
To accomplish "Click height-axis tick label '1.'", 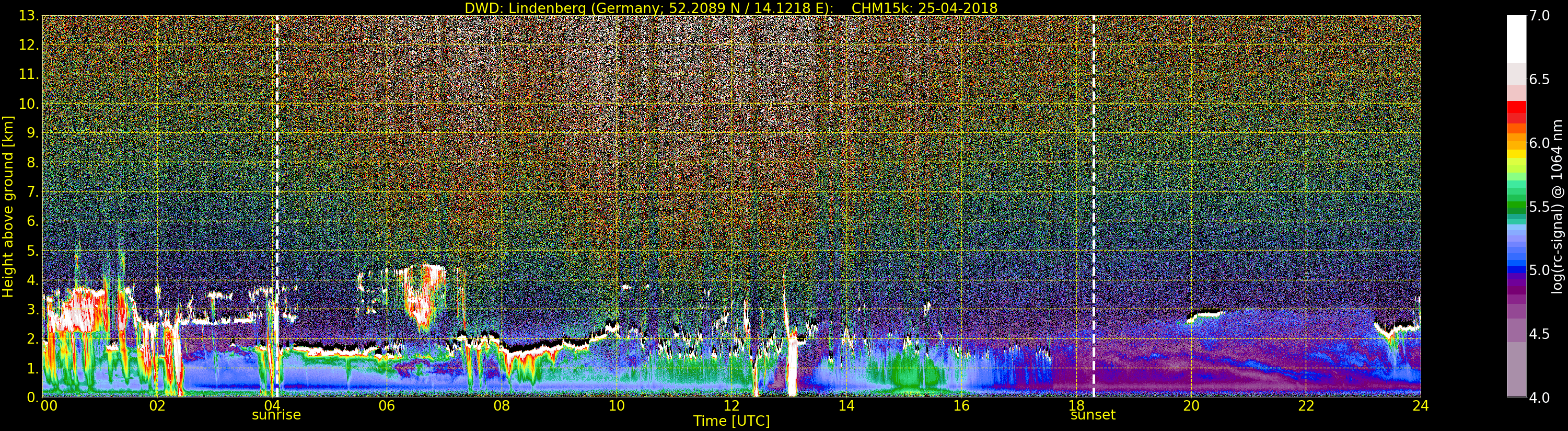I will point(32,368).
